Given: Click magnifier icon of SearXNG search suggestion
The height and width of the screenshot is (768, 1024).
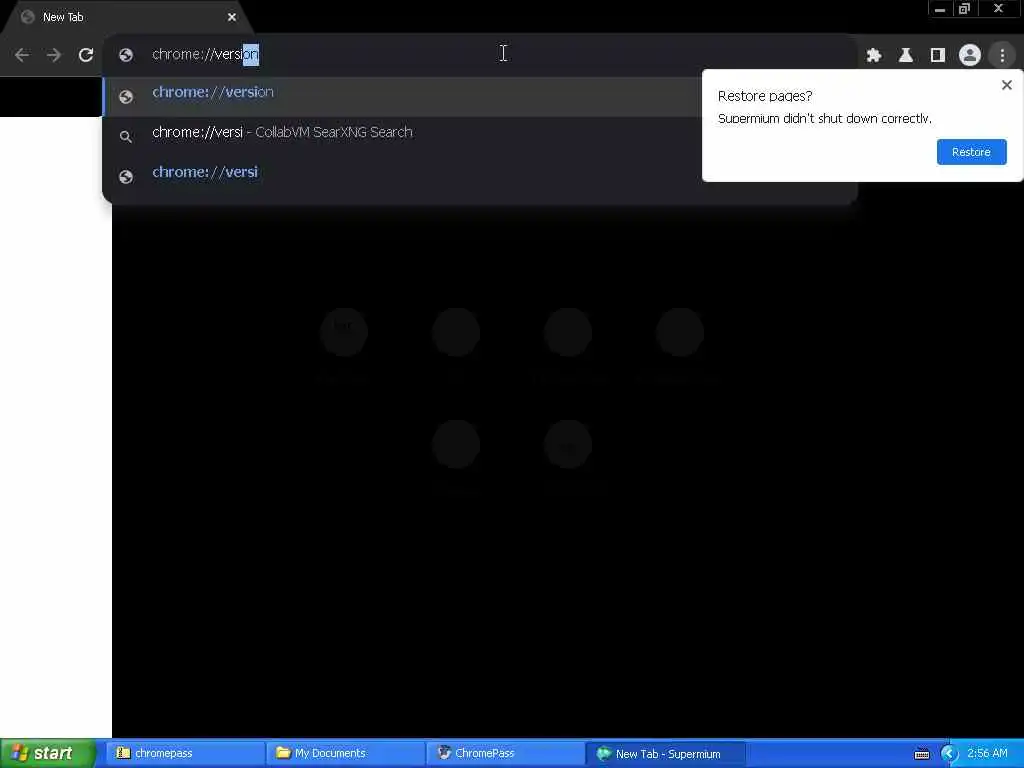Looking at the screenshot, I should tap(126, 136).
